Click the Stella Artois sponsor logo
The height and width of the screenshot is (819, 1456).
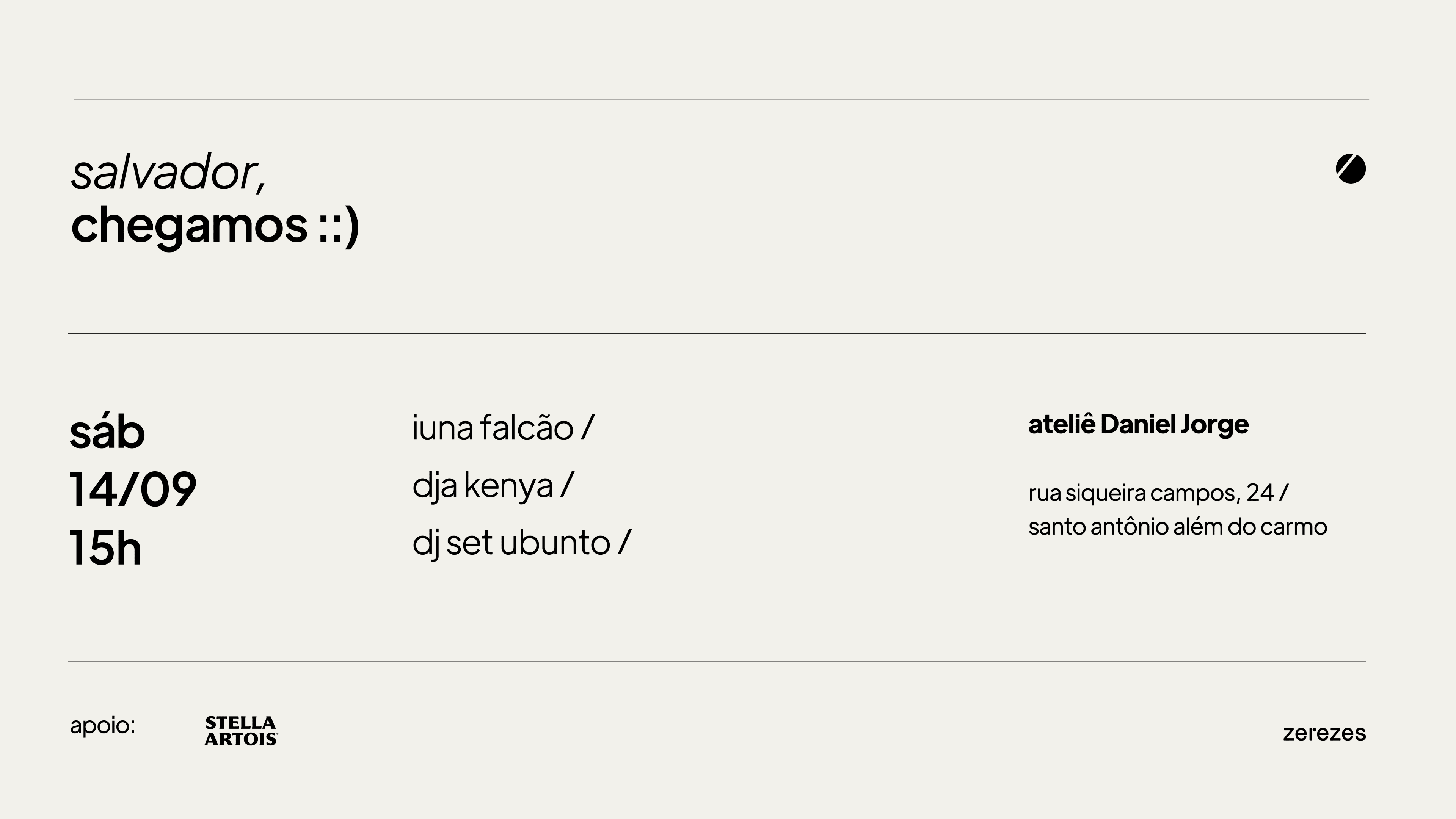242,731
